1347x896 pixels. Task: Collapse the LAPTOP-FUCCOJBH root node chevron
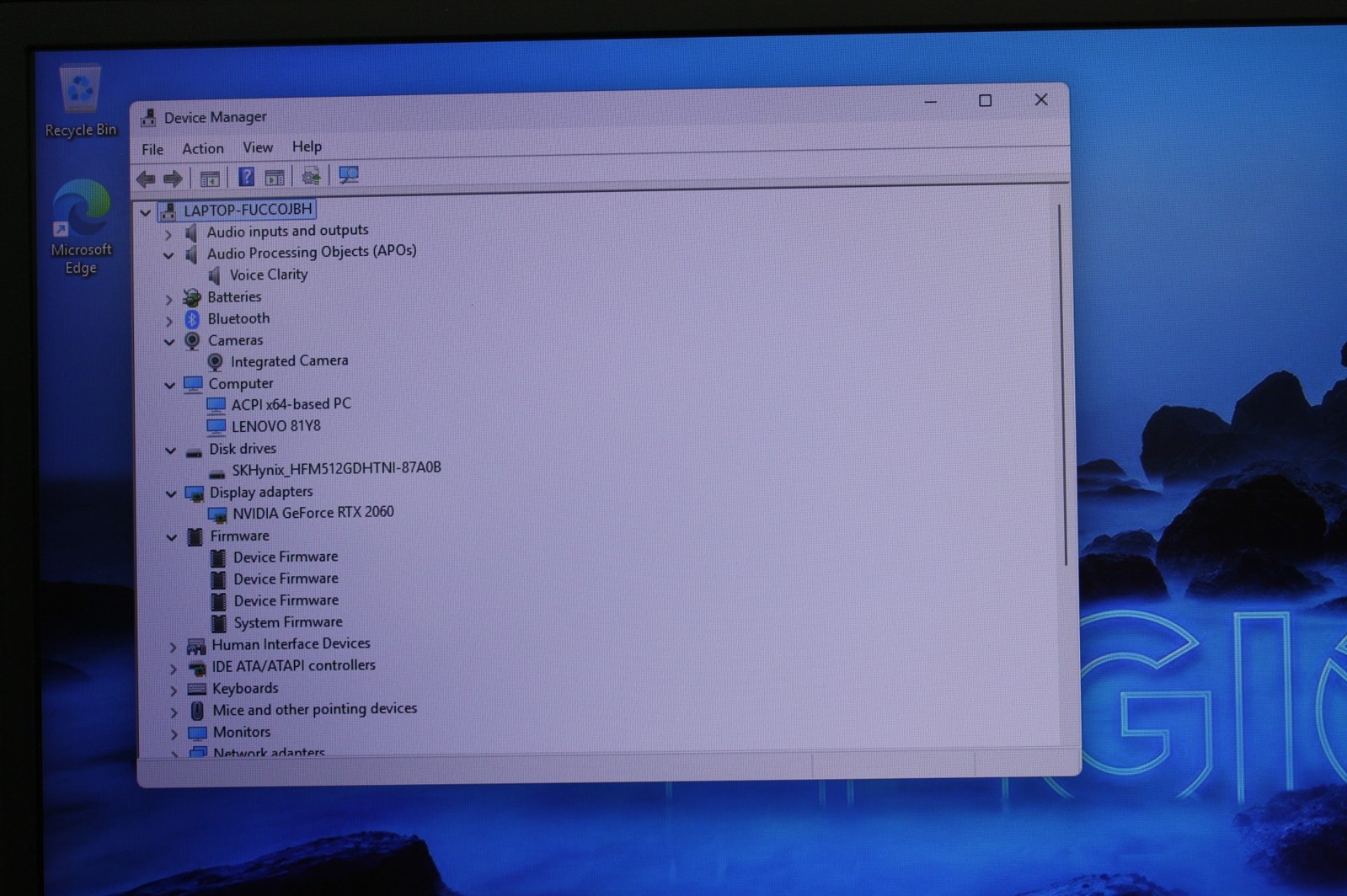[x=145, y=212]
